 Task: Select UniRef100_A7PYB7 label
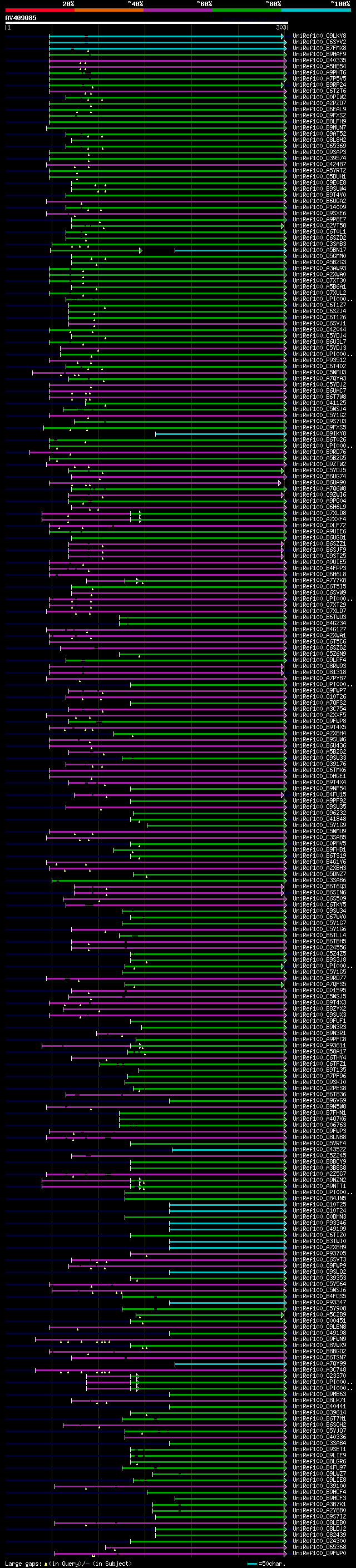pyautogui.click(x=319, y=678)
